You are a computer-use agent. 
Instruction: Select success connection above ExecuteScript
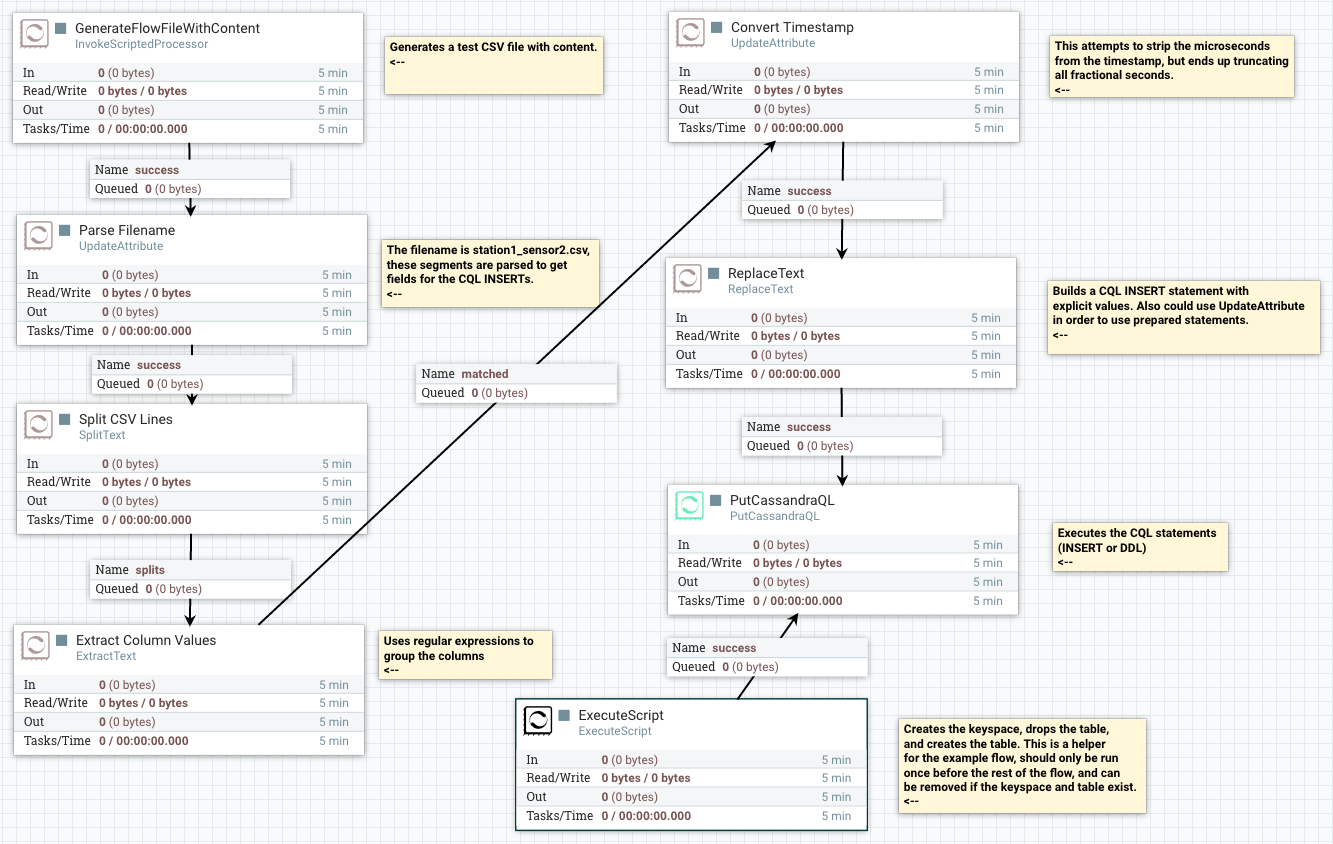point(767,657)
